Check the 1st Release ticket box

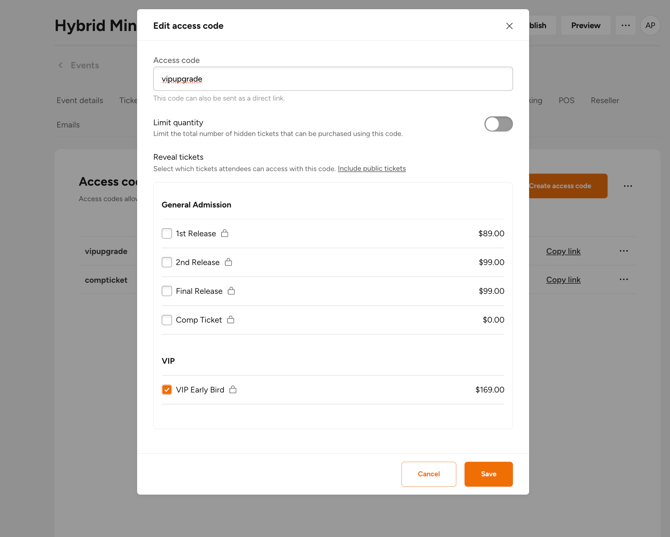coord(167,233)
